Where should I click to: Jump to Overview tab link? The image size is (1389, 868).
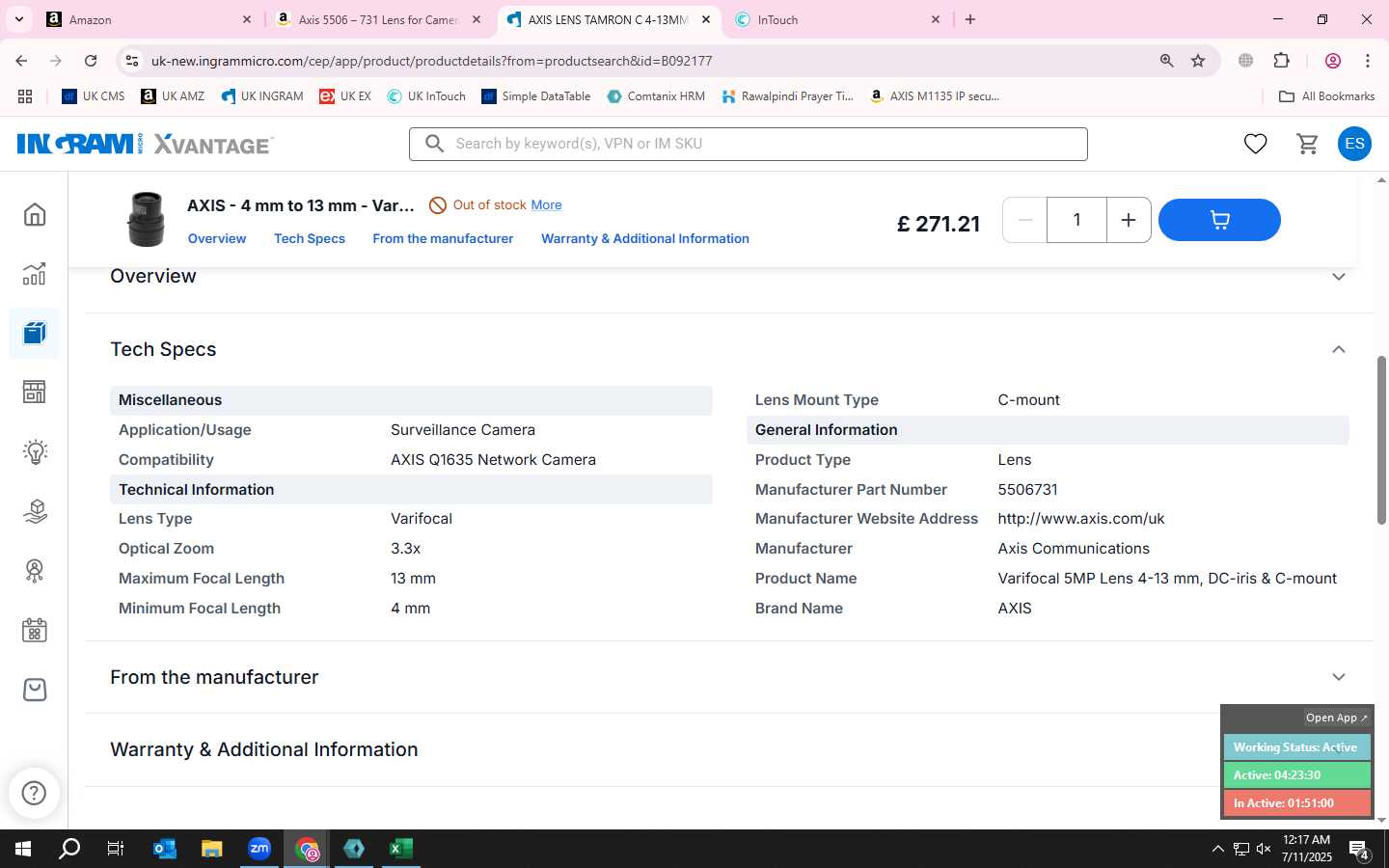217,238
